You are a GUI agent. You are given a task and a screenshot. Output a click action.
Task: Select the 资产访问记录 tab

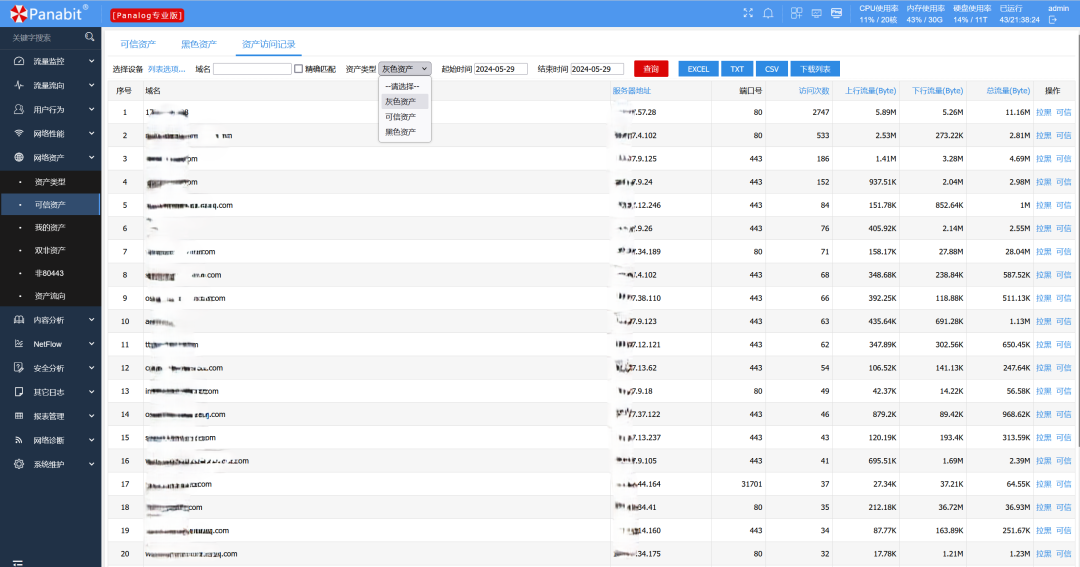pyautogui.click(x=269, y=44)
